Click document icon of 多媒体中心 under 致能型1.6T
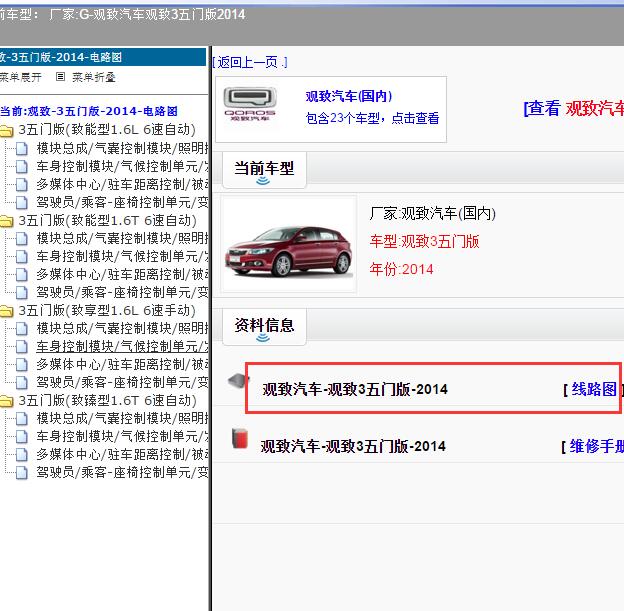This screenshot has height=611, width=624. (x=21, y=274)
